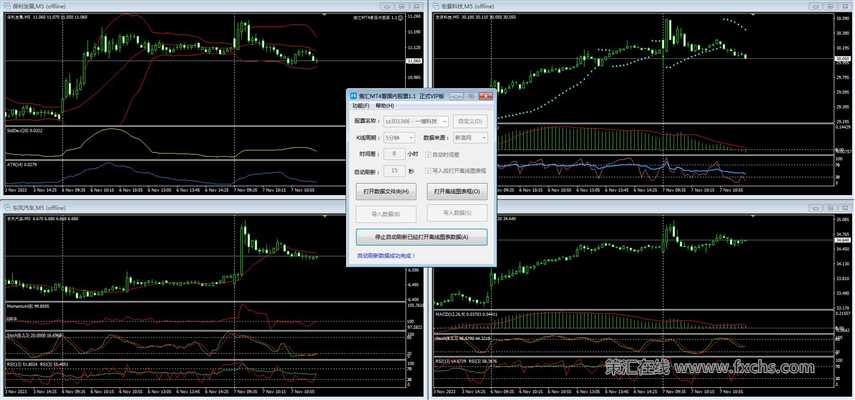Maximize the MACD Stoch RSI chart window

tap(830, 208)
